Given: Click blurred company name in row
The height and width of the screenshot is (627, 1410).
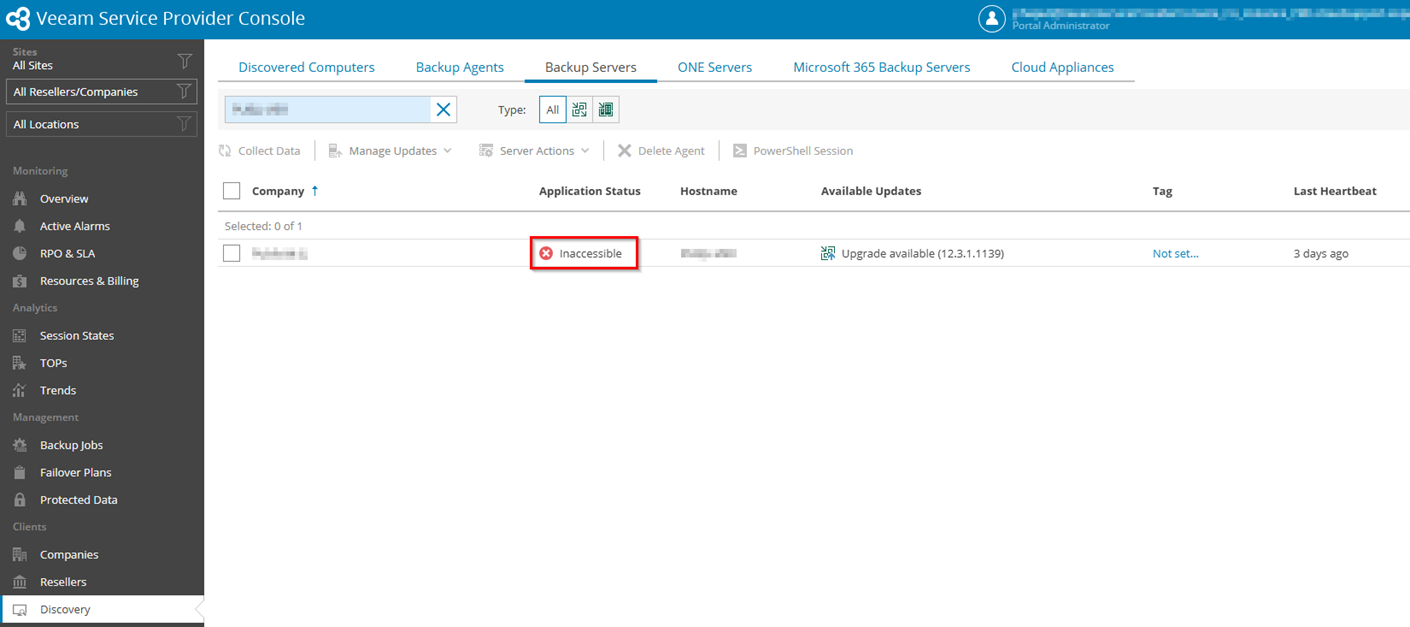Looking at the screenshot, I should point(279,253).
